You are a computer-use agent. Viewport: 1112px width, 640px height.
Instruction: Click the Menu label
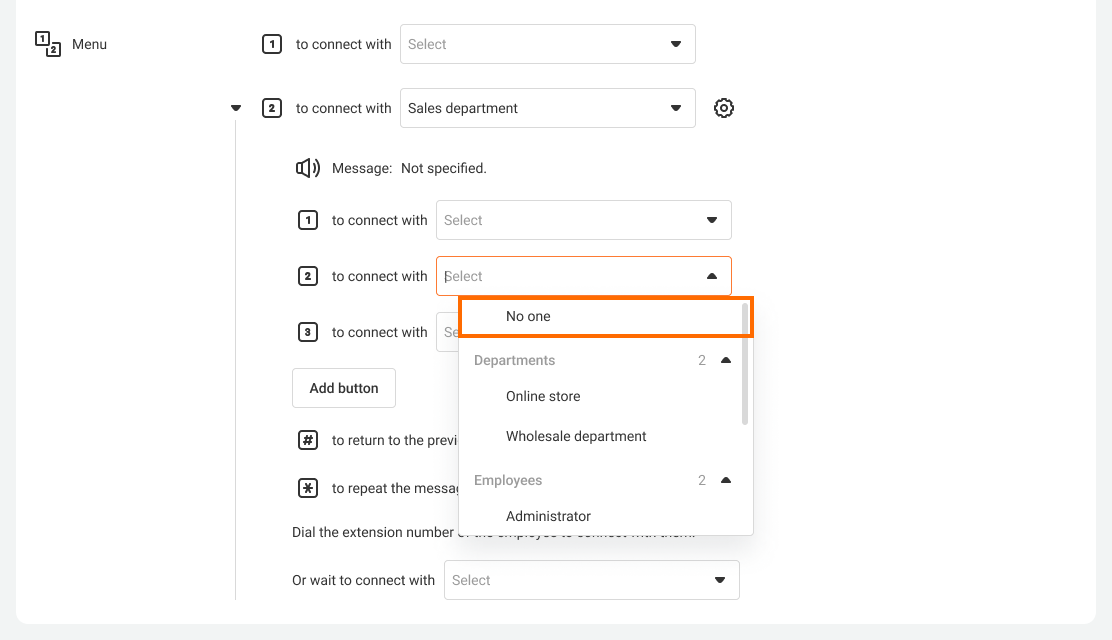click(89, 44)
